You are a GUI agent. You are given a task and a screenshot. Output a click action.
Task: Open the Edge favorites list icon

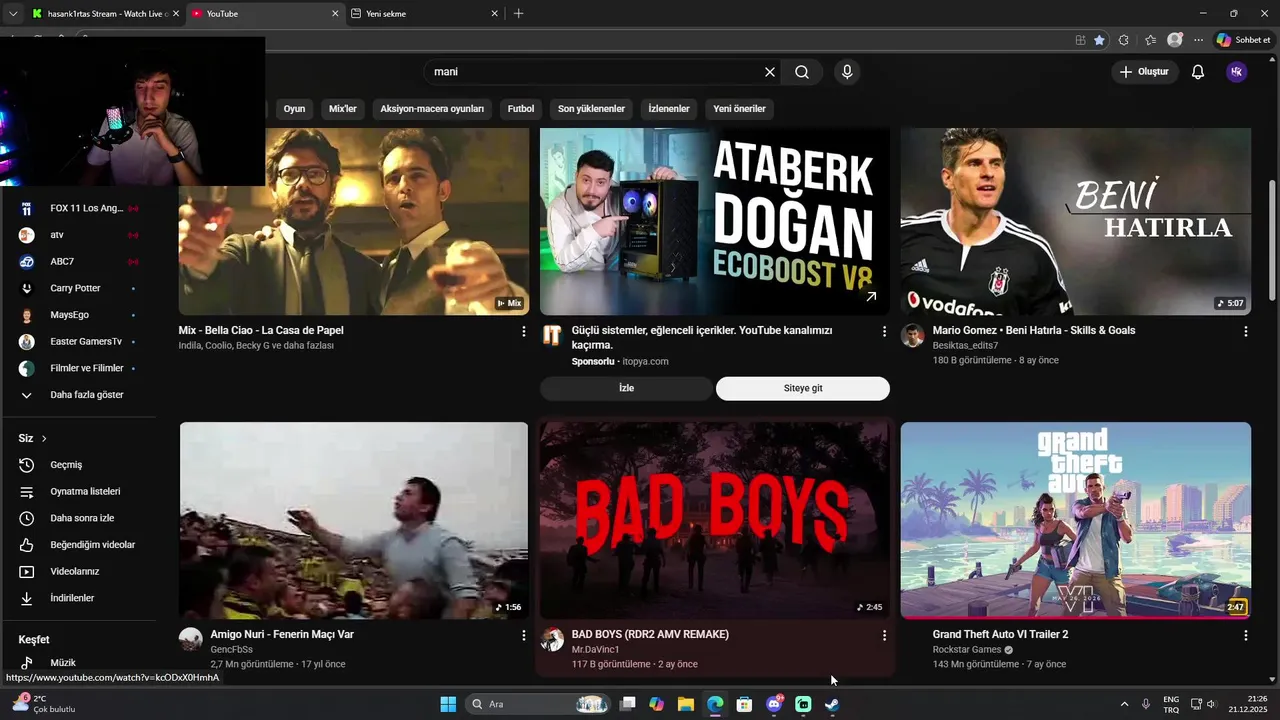[x=1150, y=40]
